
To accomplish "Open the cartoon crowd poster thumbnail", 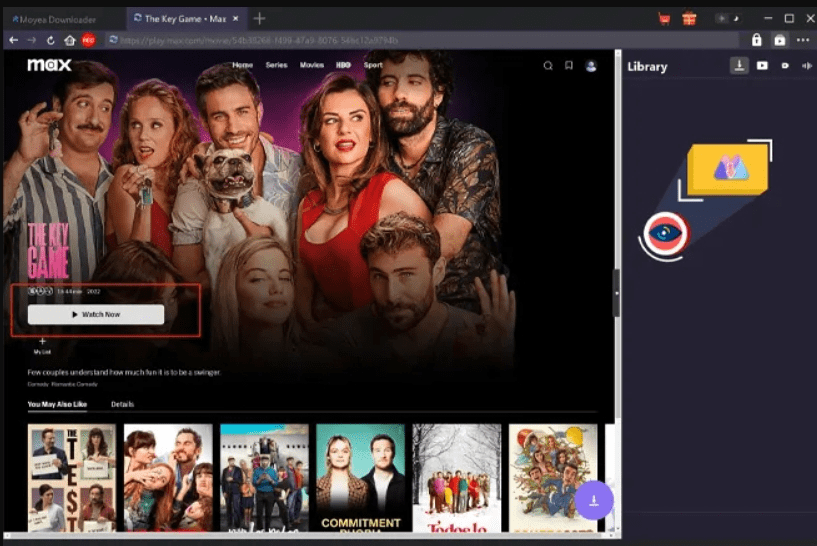I will pyautogui.click(x=553, y=478).
